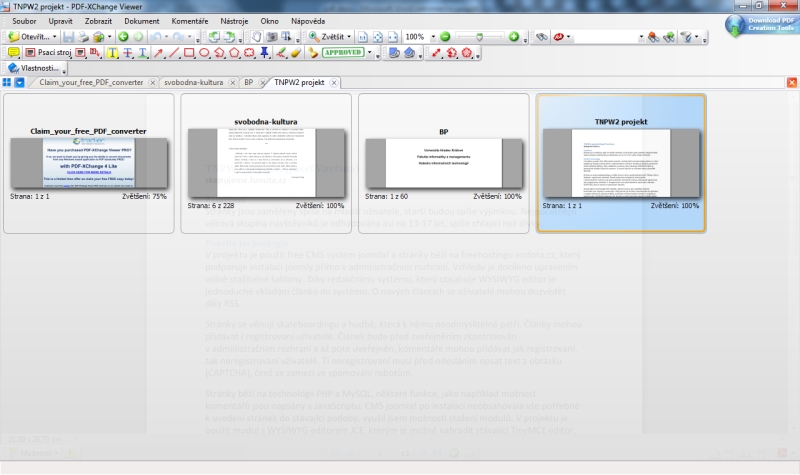800x475 pixels.
Task: Print the document using printer icon
Action: 83,37
